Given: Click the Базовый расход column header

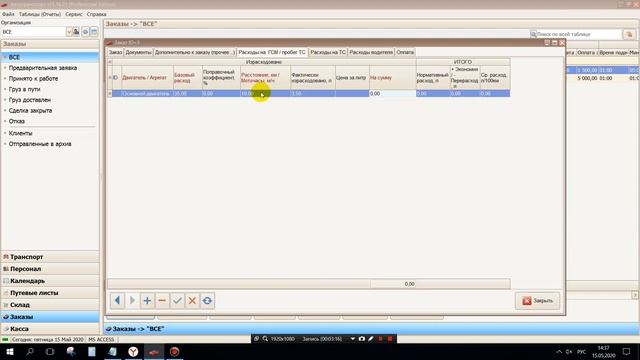Looking at the screenshot, I should pos(187,78).
